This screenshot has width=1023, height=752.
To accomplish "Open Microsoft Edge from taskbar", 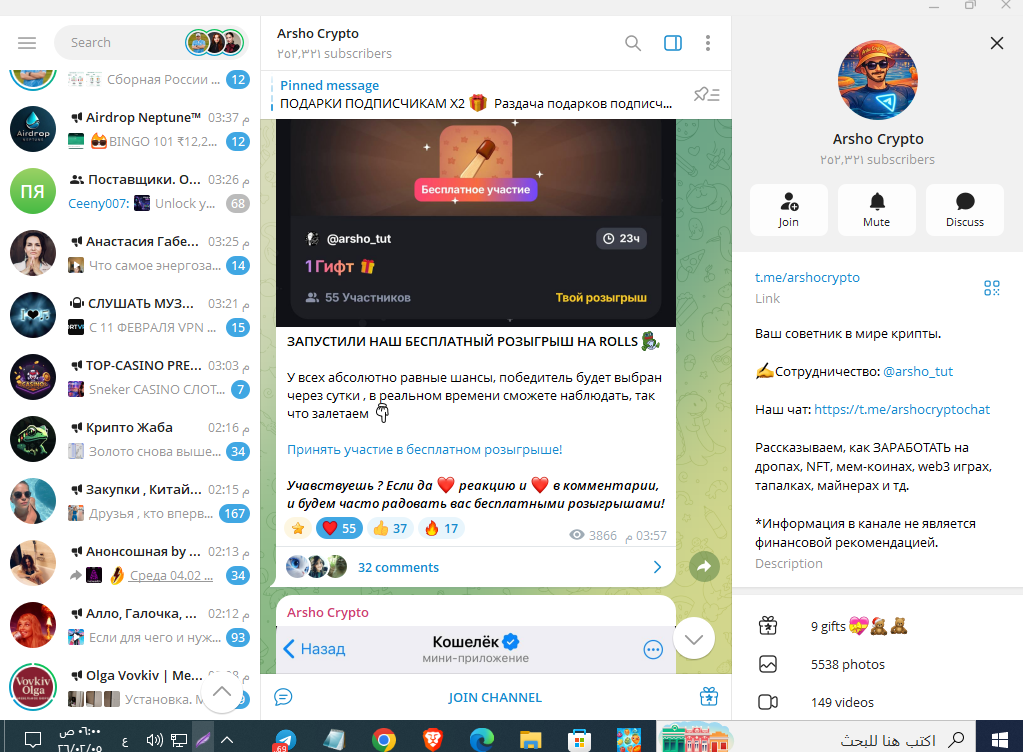I will (x=481, y=740).
